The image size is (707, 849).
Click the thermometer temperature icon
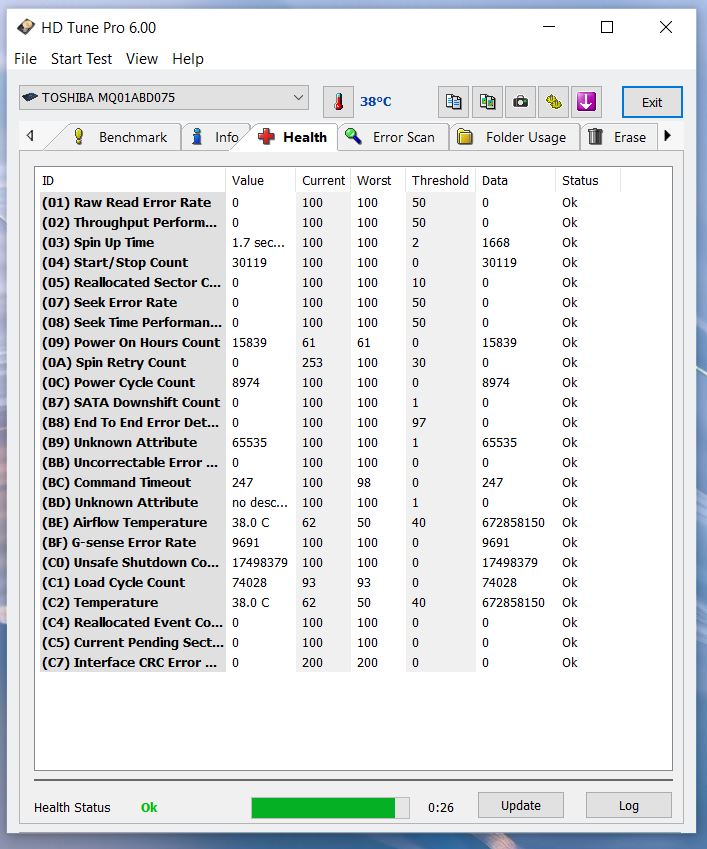(x=339, y=102)
